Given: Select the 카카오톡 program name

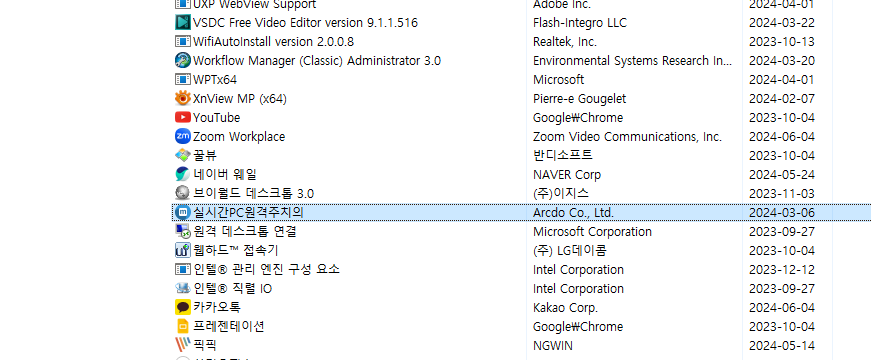Looking at the screenshot, I should (217, 307).
